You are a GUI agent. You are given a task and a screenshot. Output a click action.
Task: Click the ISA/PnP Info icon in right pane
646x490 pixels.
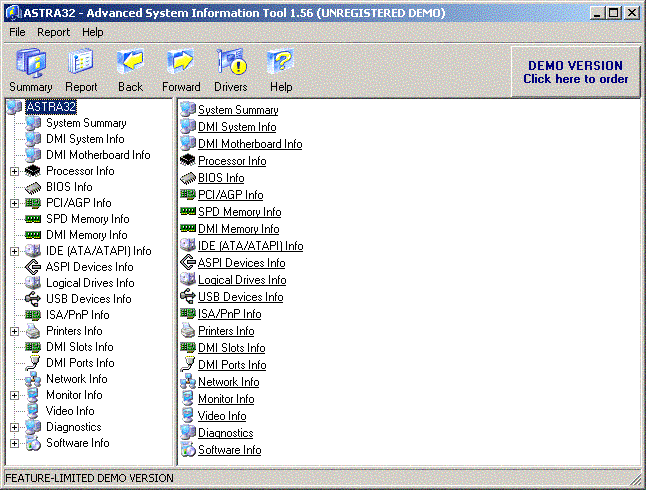[x=188, y=314]
